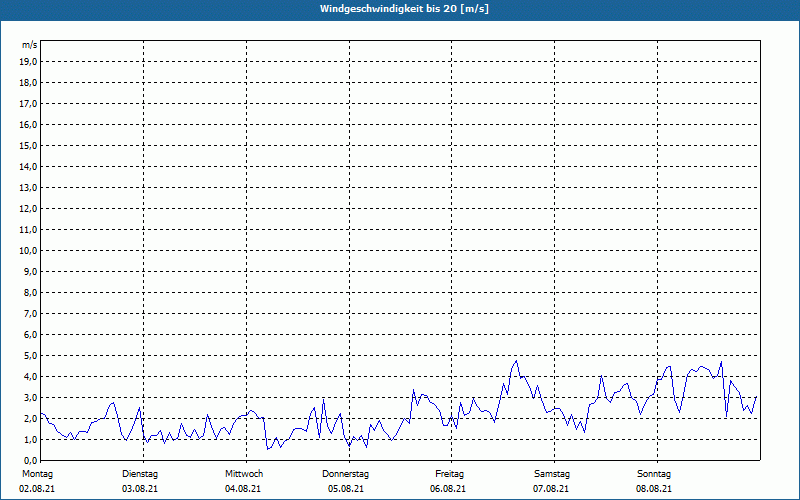Select the date 06.08.21
This screenshot has height=500, width=800.
[x=448, y=489]
